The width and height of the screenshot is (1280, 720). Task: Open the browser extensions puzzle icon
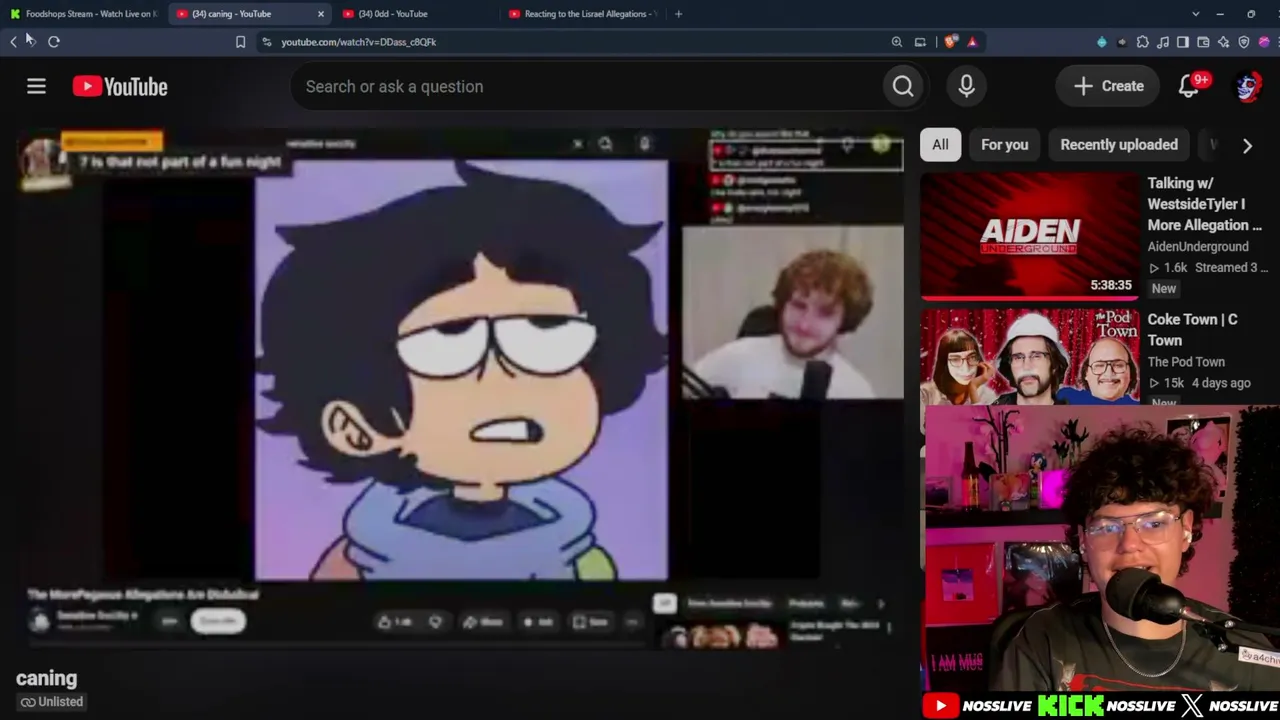(x=1143, y=42)
